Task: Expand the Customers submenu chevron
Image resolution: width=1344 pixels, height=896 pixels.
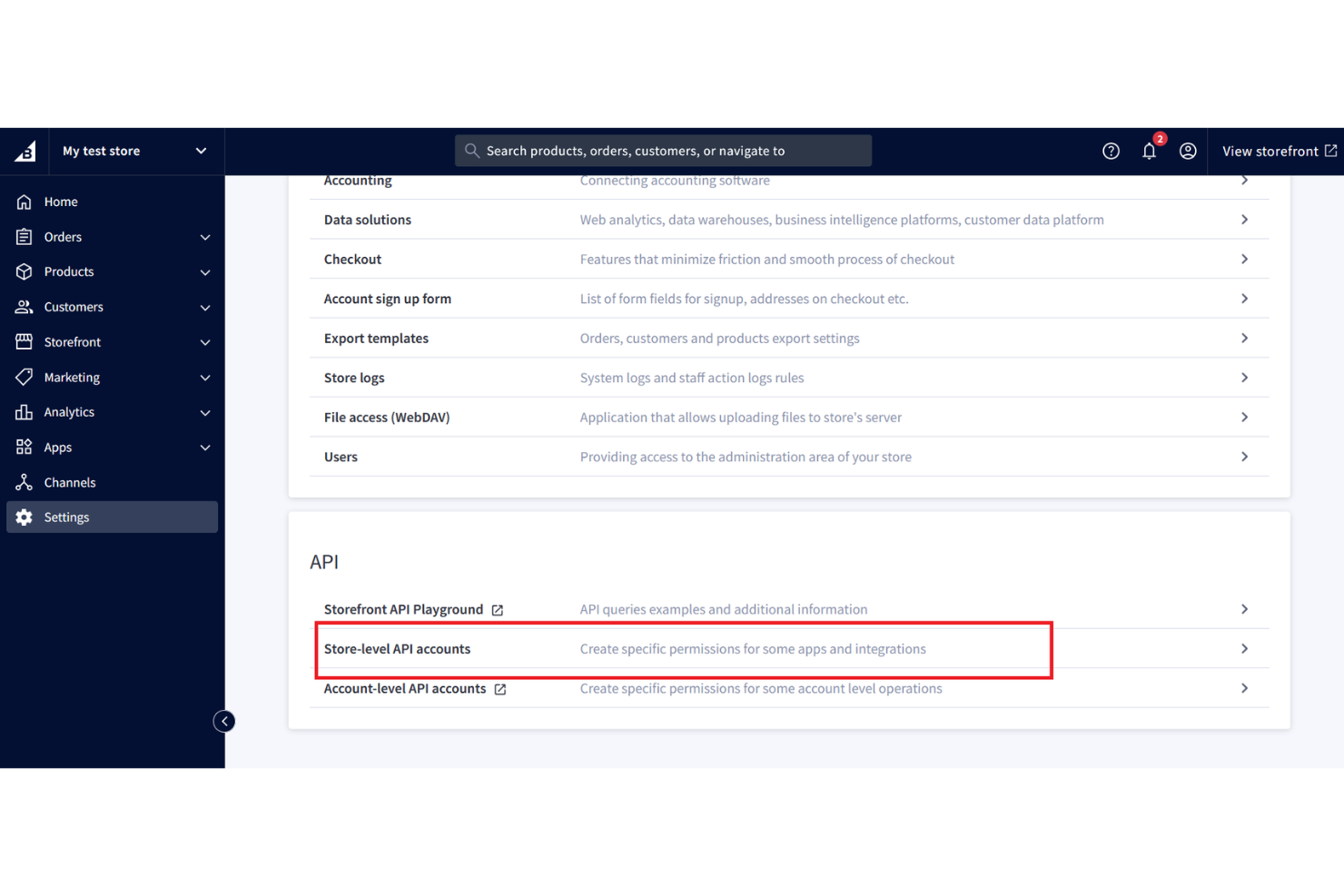Action: click(x=205, y=308)
